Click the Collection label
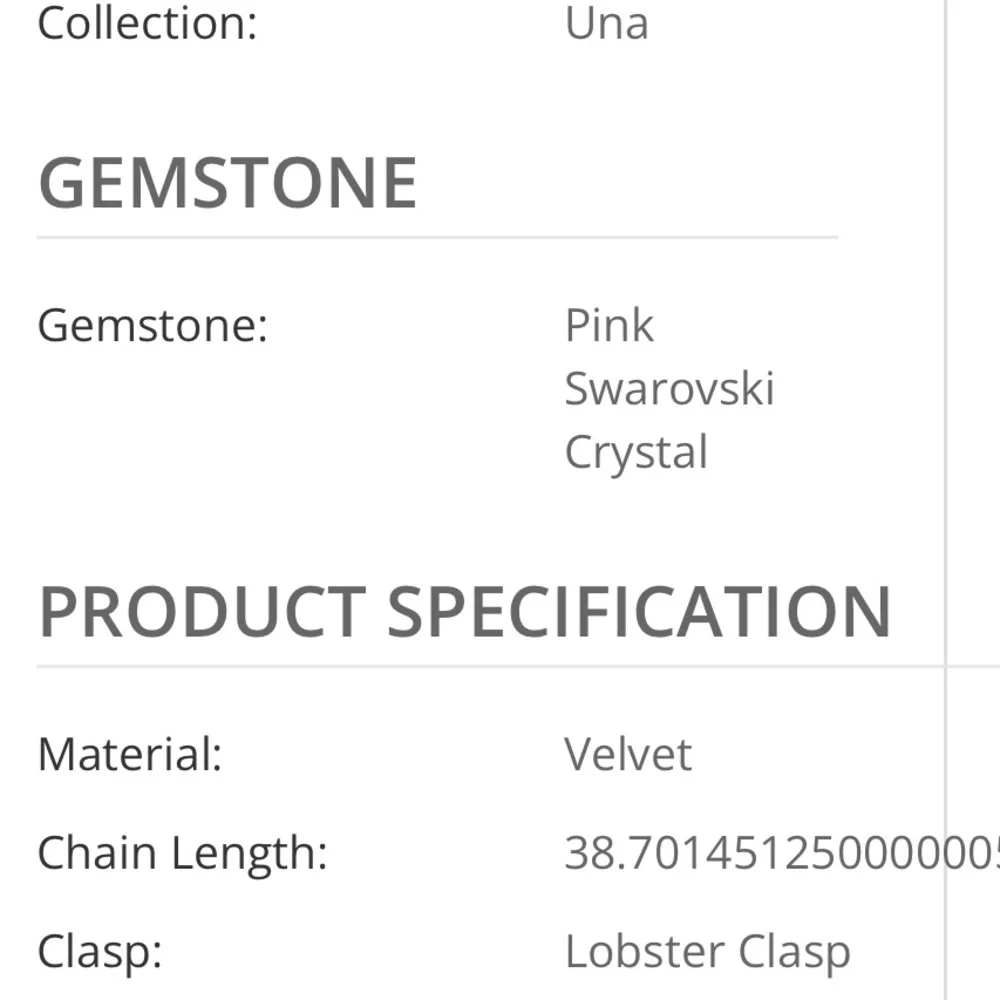This screenshot has height=1000, width=1000. tap(147, 22)
